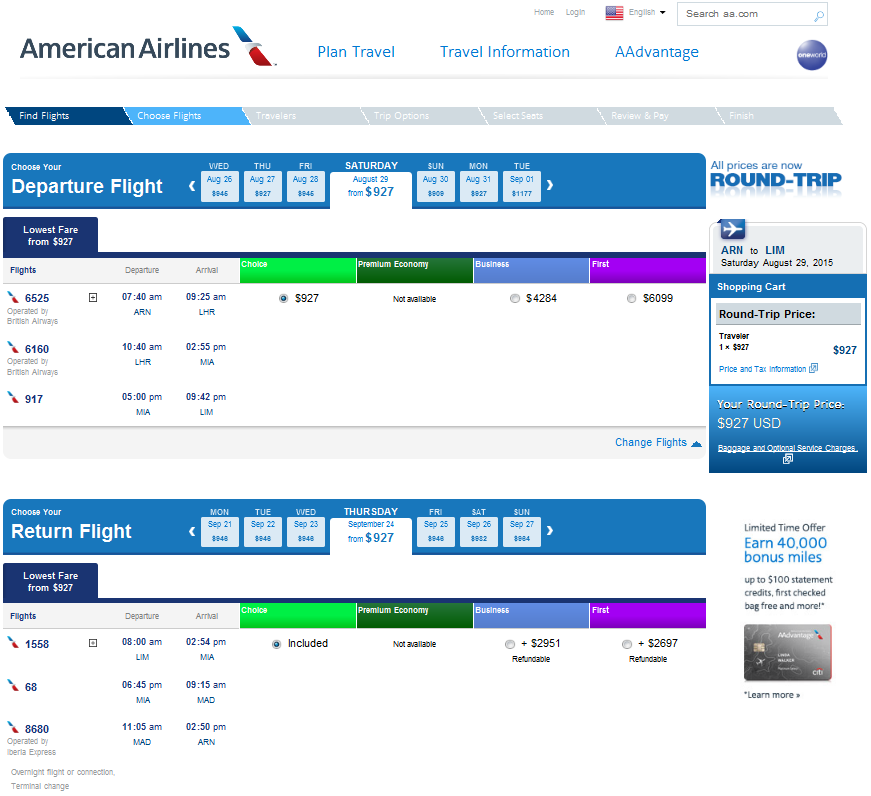Click the American Airlines logo

click(148, 47)
